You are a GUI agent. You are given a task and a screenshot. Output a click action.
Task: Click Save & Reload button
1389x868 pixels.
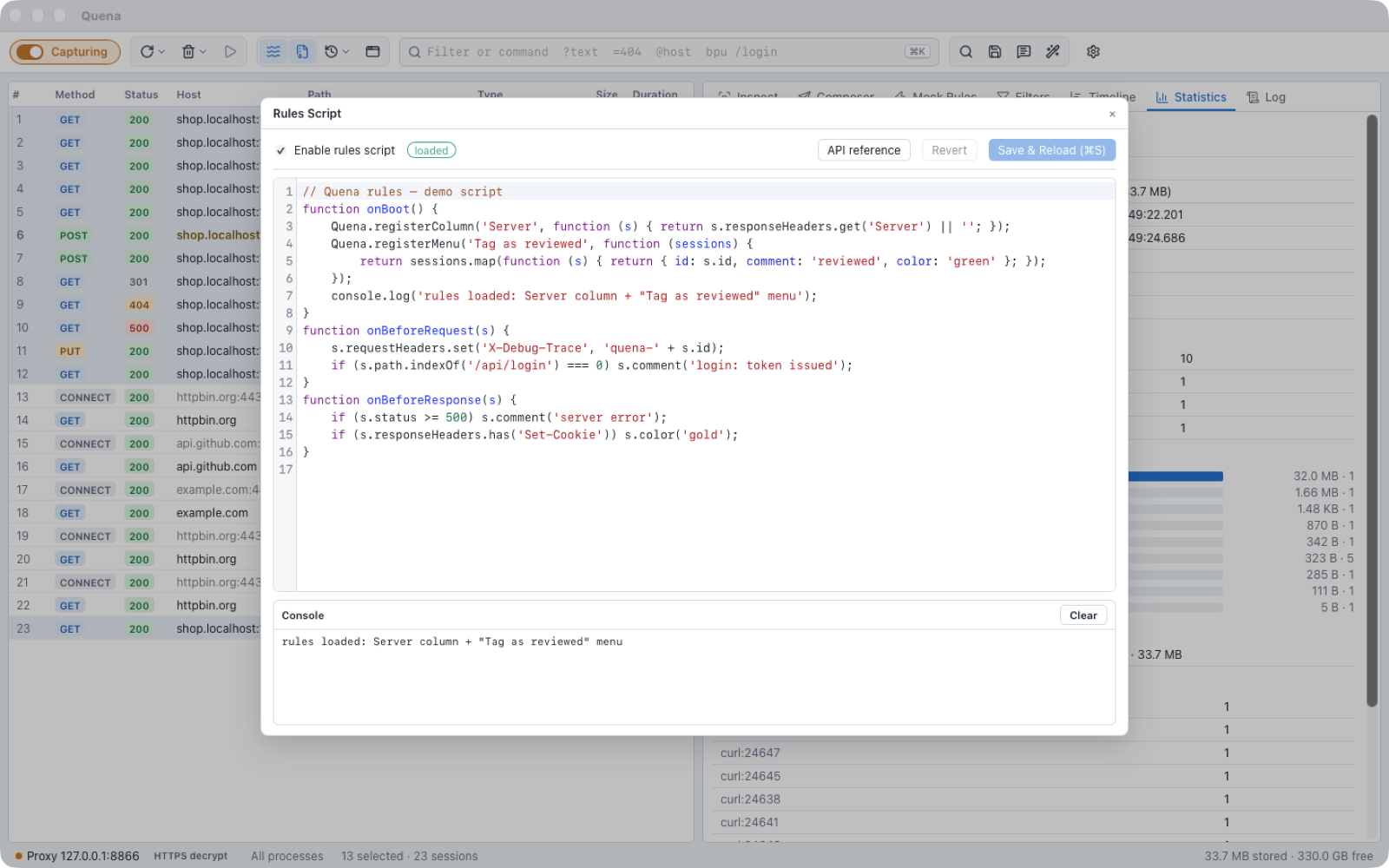point(1051,150)
